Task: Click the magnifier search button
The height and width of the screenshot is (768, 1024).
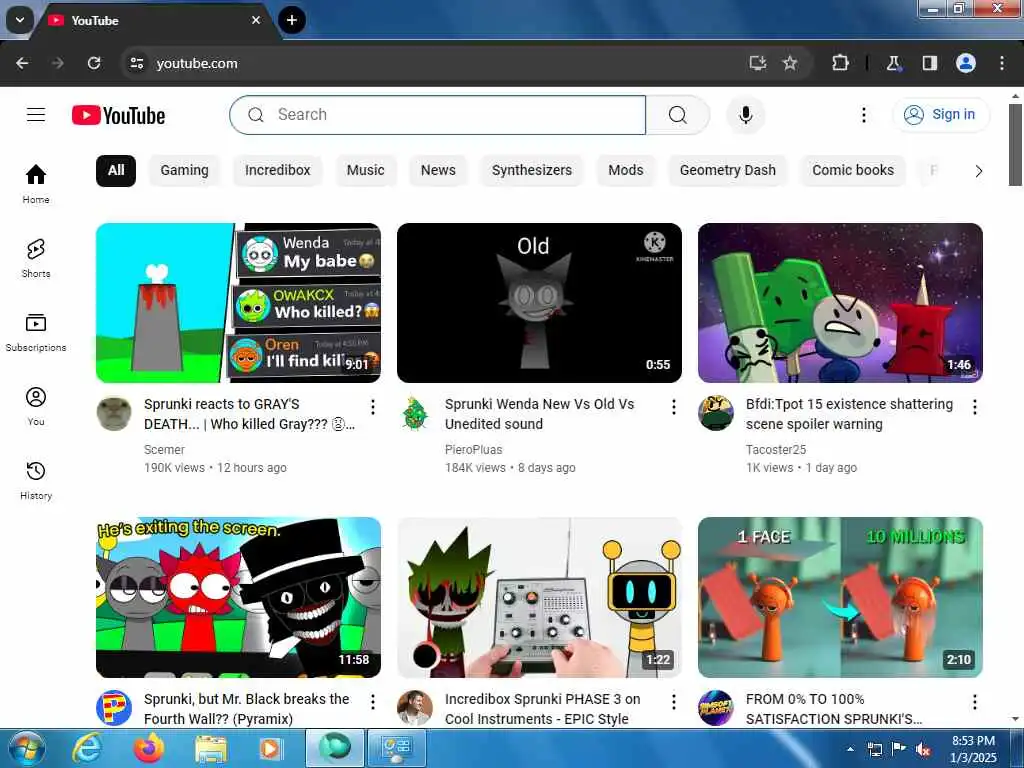Action: coord(678,115)
